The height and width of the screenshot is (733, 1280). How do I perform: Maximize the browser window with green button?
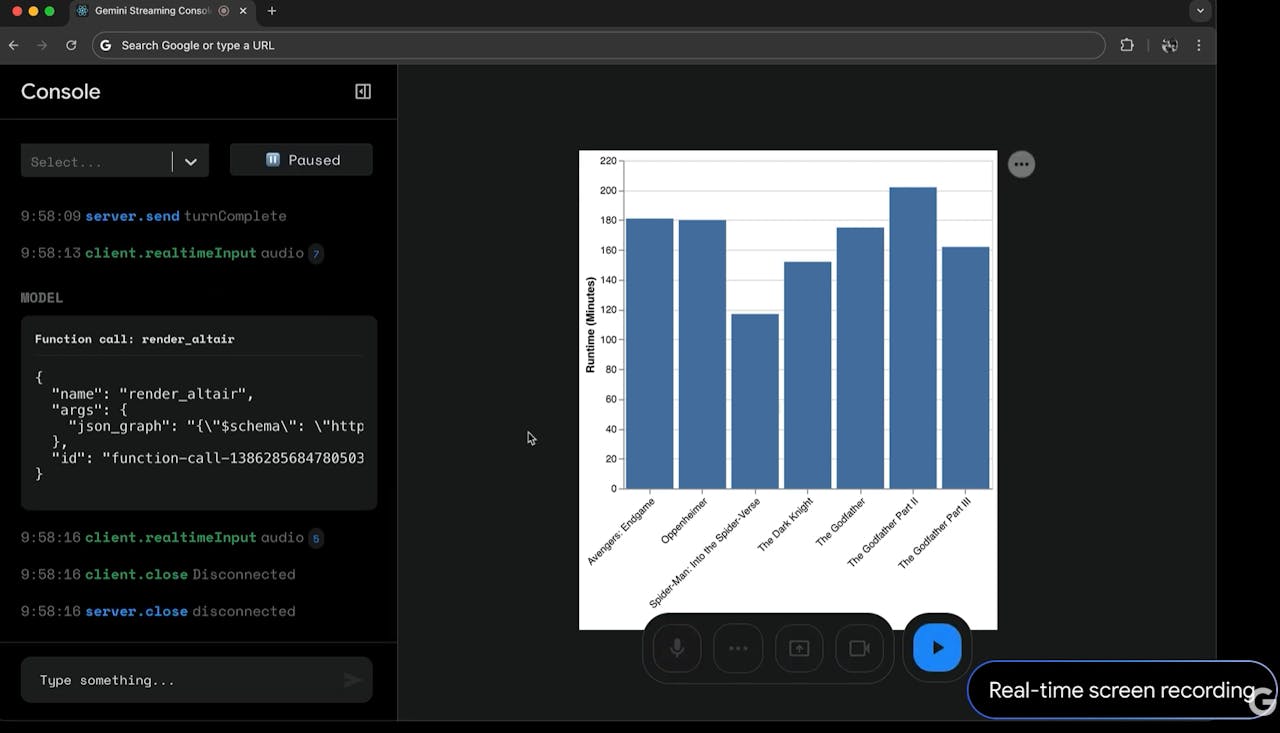(x=50, y=11)
